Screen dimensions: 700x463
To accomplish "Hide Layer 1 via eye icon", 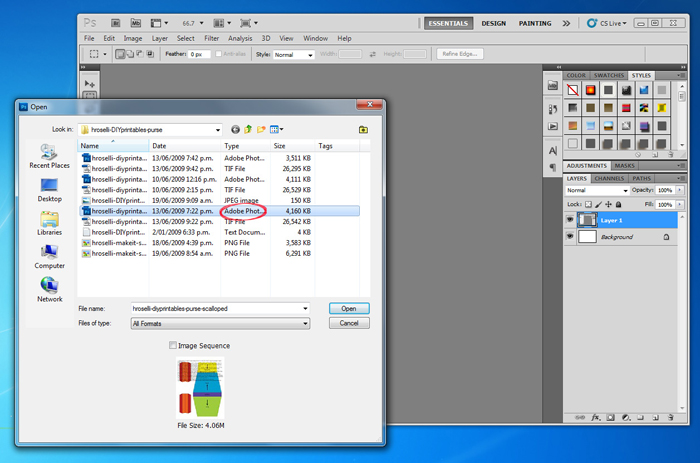I will click(x=570, y=220).
